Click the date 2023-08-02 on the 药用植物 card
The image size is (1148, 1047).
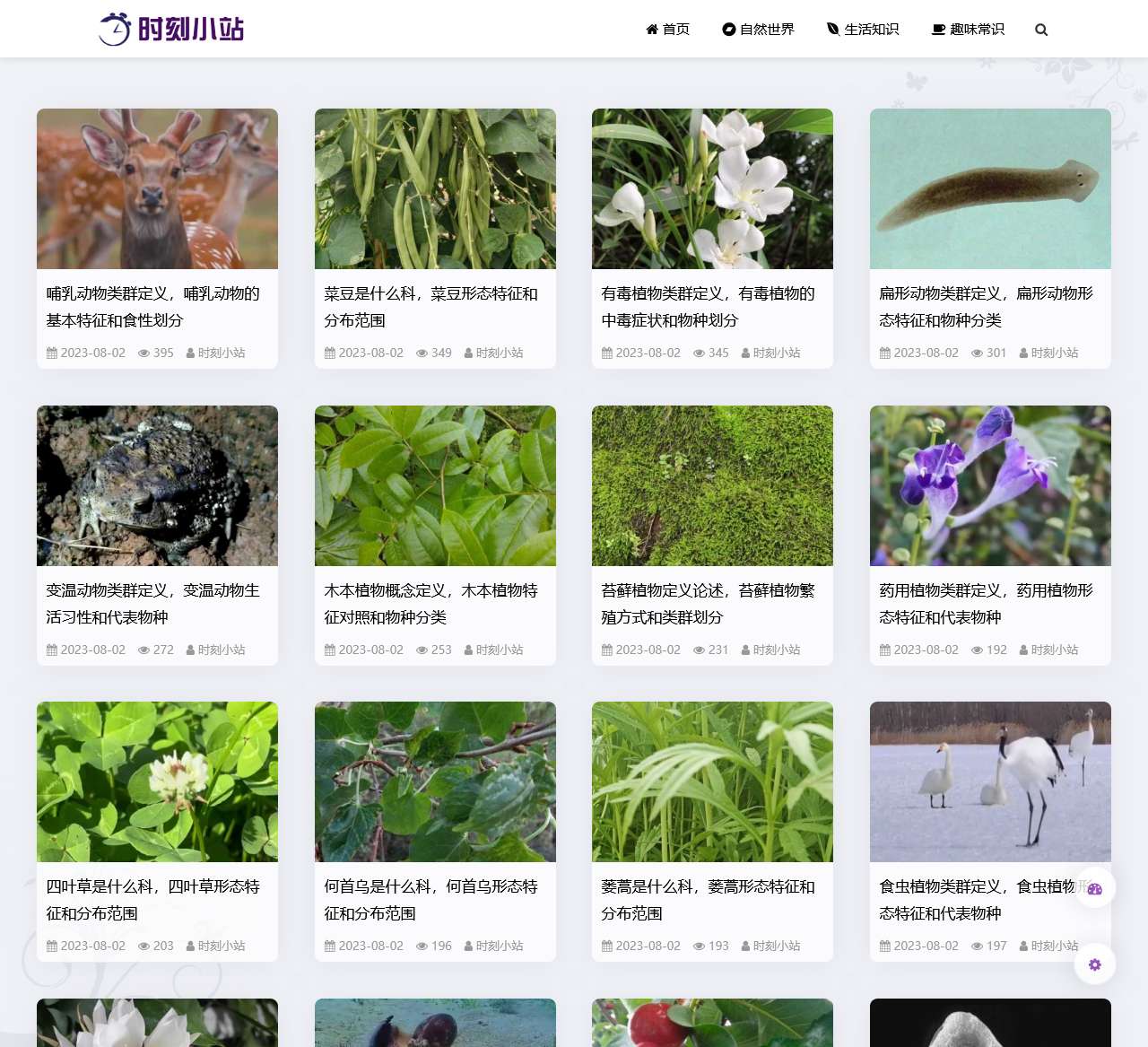(x=926, y=650)
